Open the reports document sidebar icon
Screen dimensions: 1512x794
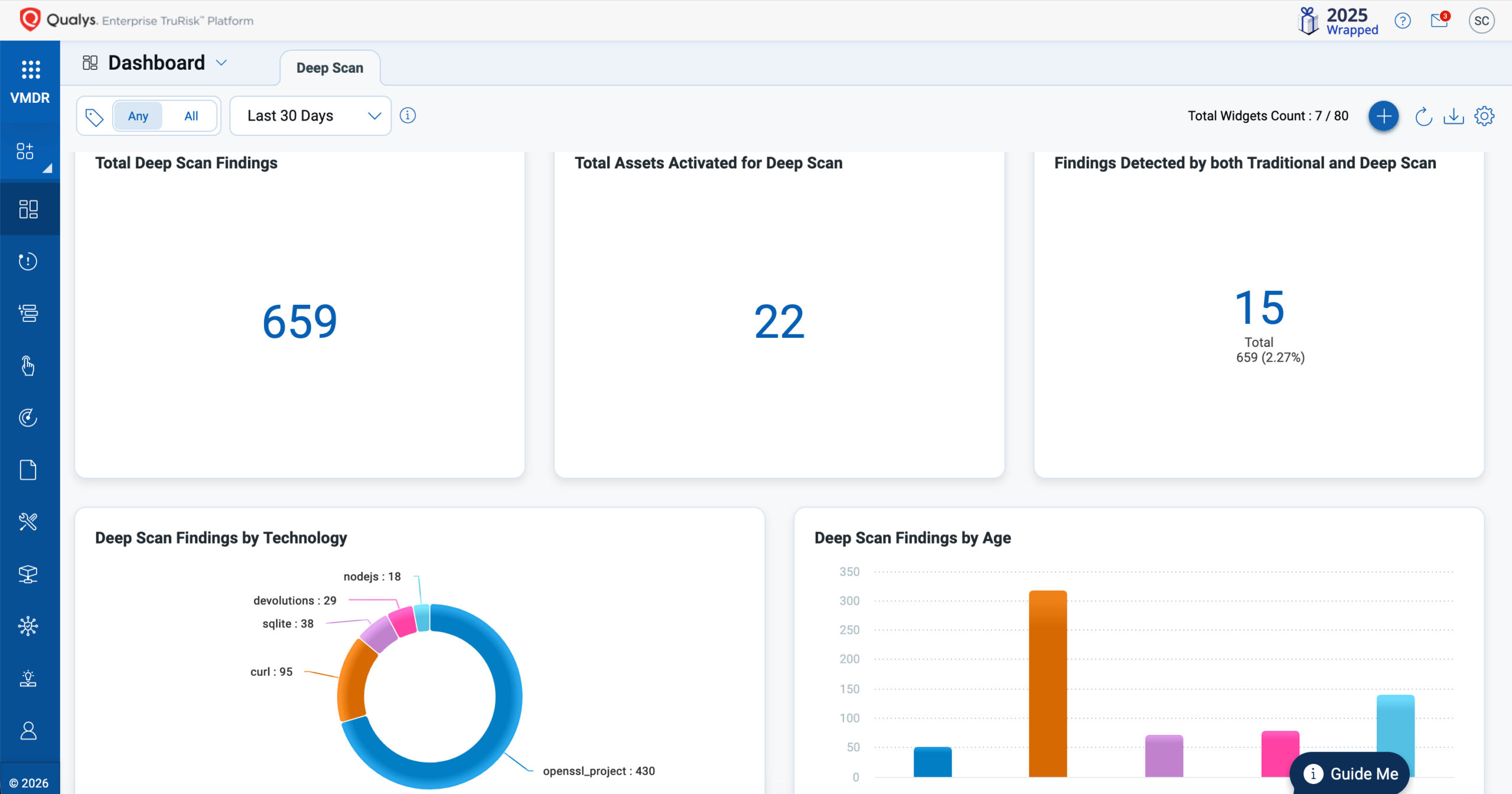[x=28, y=470]
